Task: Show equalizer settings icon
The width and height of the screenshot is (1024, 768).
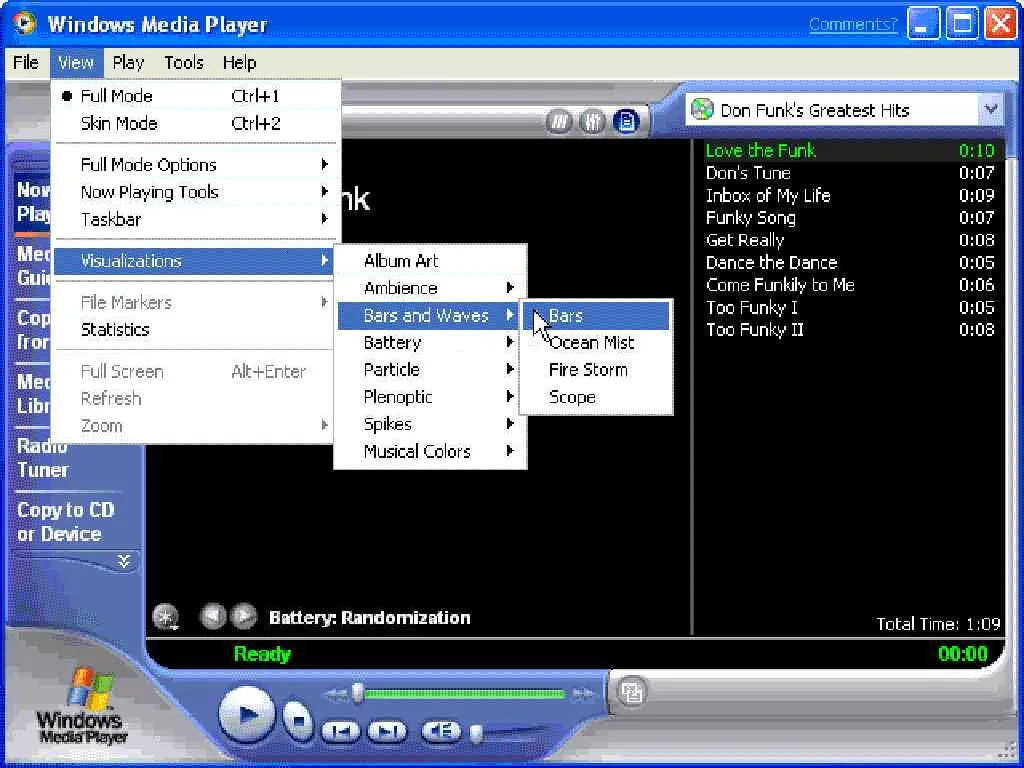Action: 592,121
